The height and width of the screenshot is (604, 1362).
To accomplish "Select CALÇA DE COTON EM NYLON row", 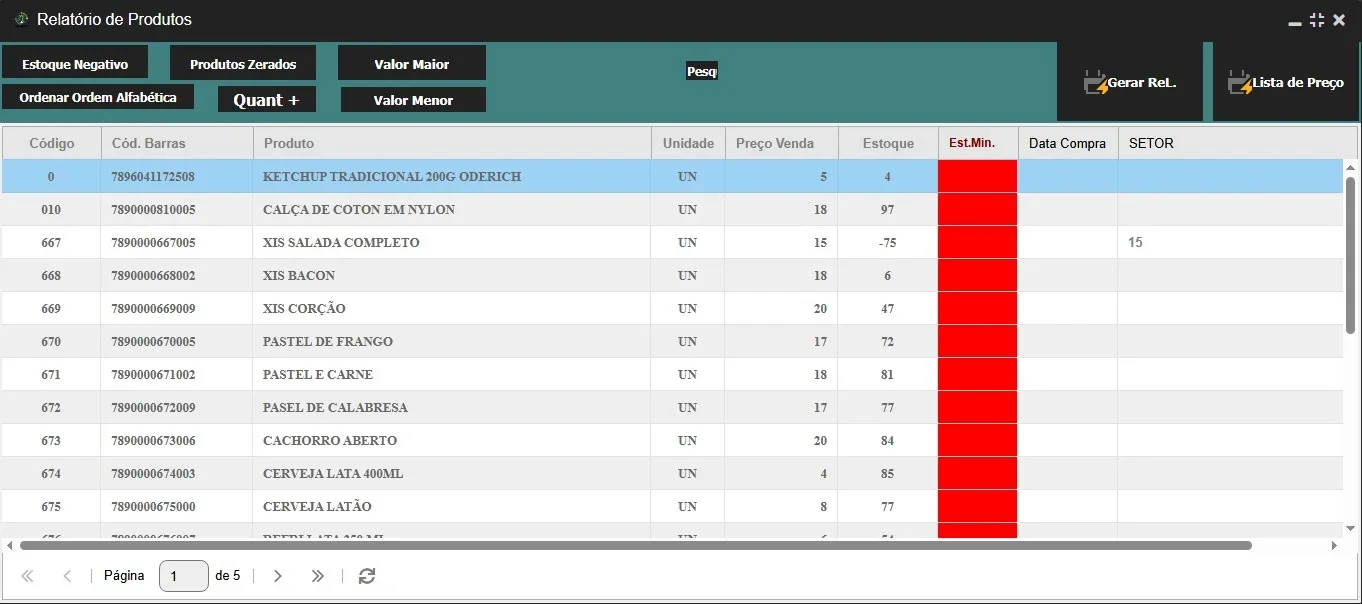I will (672, 209).
